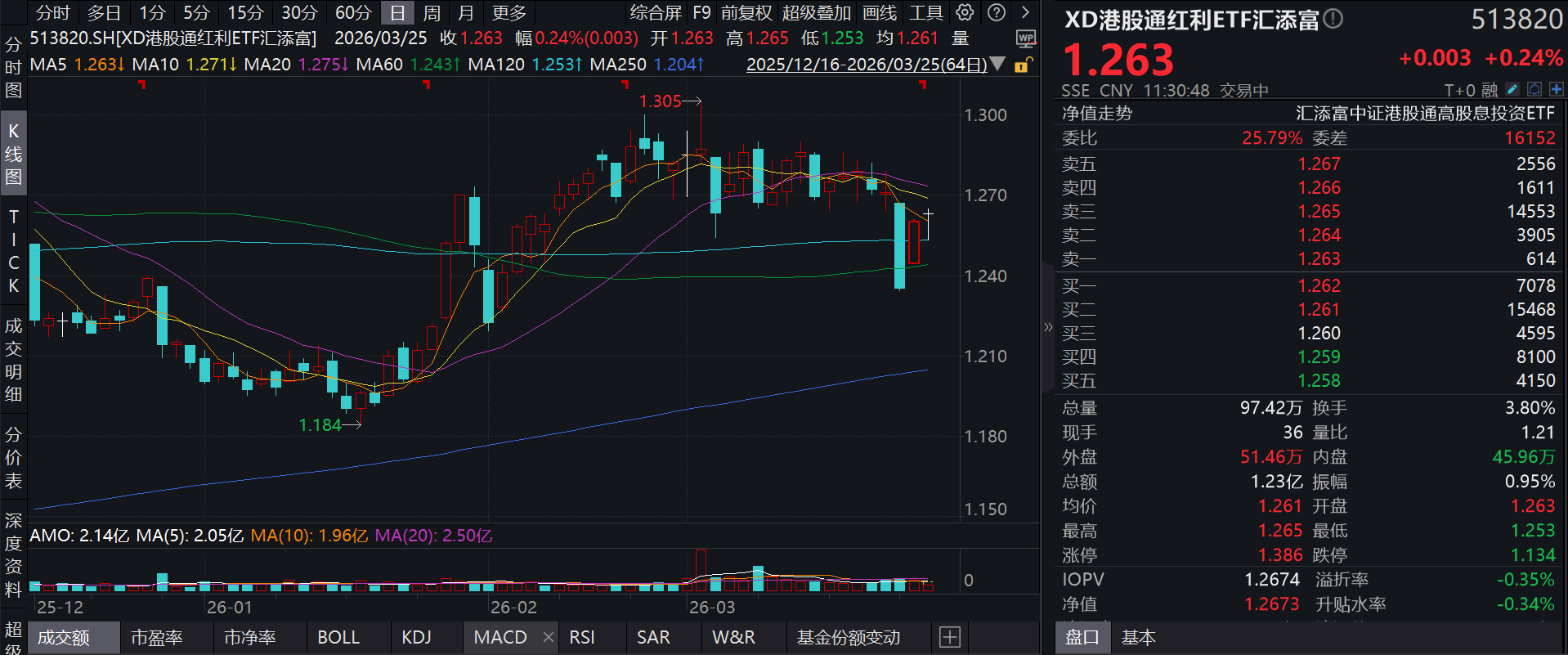The height and width of the screenshot is (655, 1568).
Task: Add stock to watchlist with plus icon
Action: (x=1556, y=89)
